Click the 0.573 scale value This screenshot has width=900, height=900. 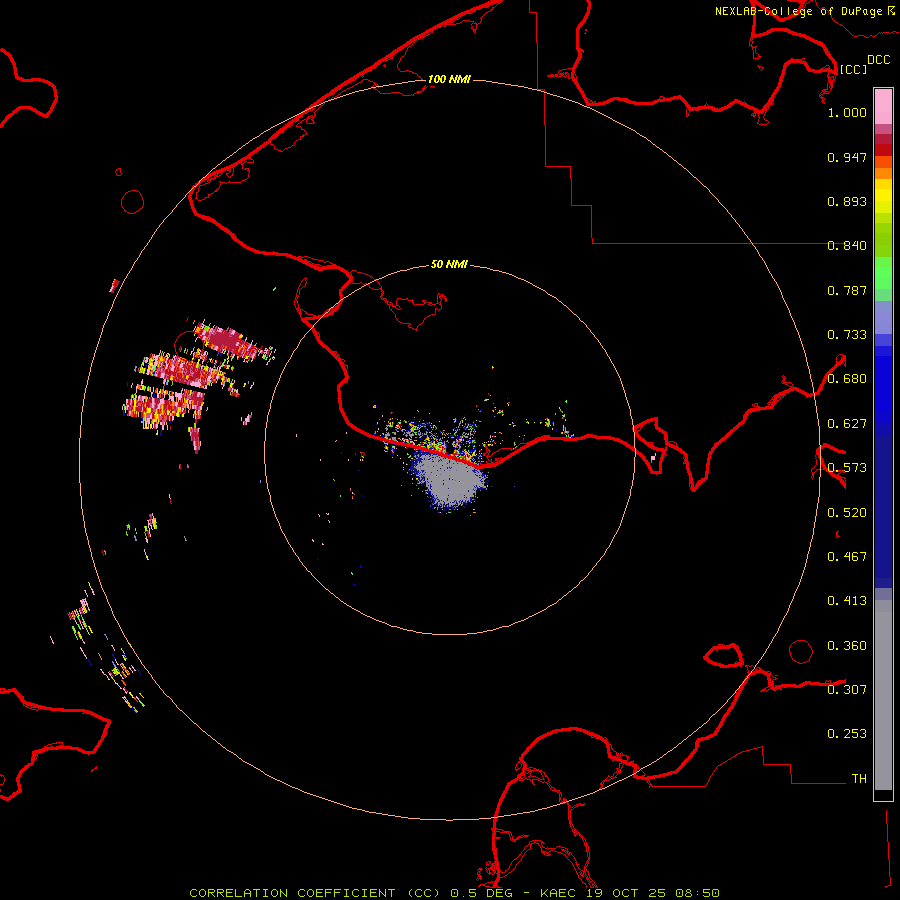[x=847, y=468]
